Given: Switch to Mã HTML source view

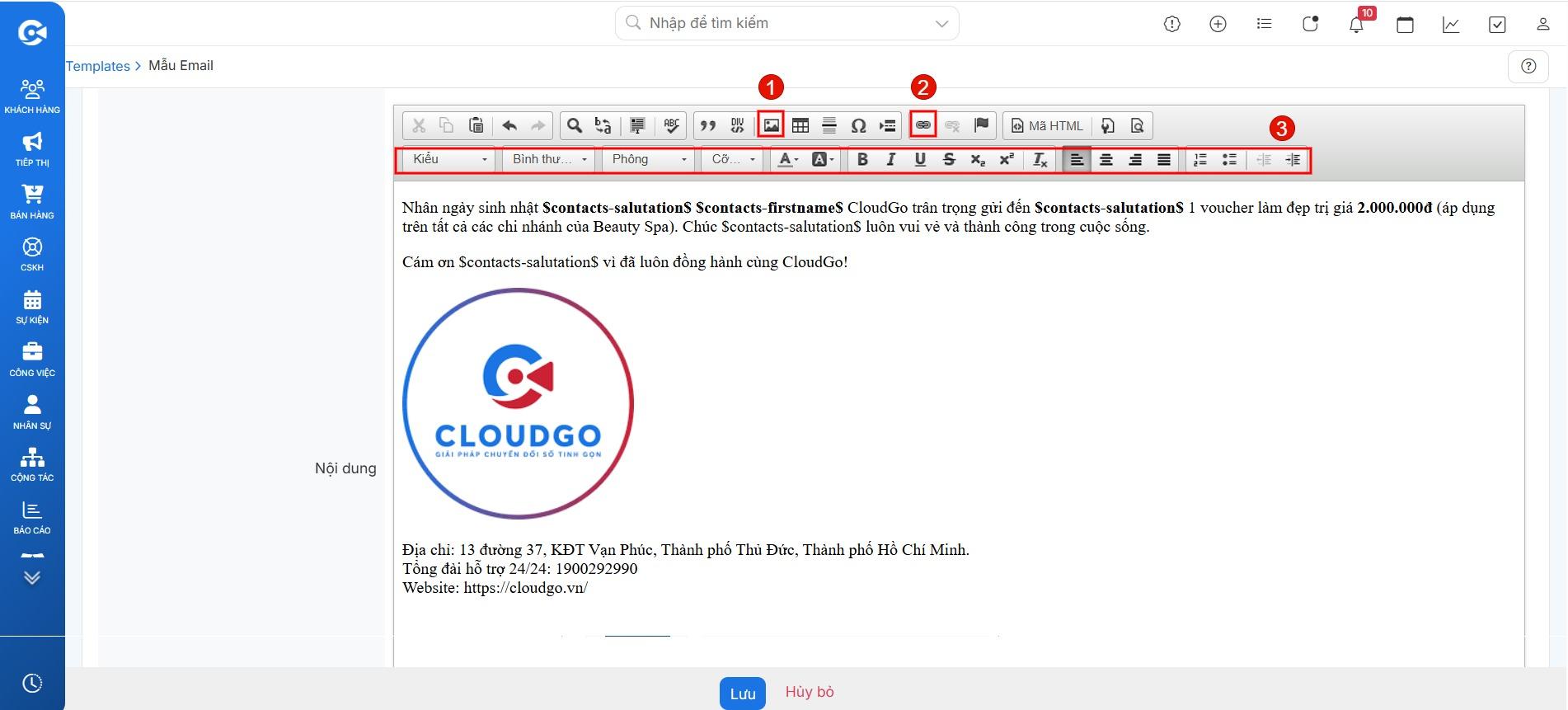Looking at the screenshot, I should (1047, 125).
